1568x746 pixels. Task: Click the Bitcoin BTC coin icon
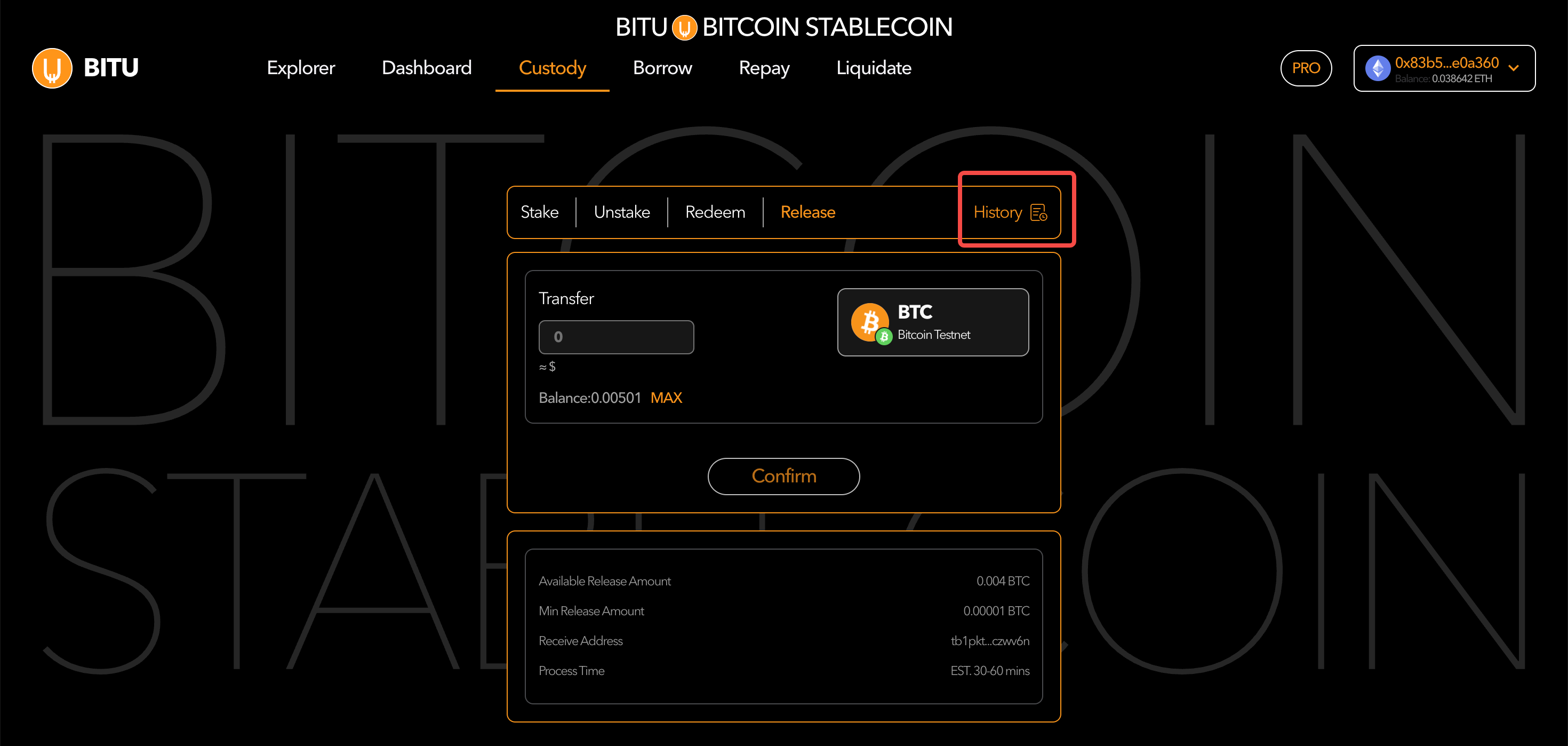pyautogui.click(x=869, y=322)
